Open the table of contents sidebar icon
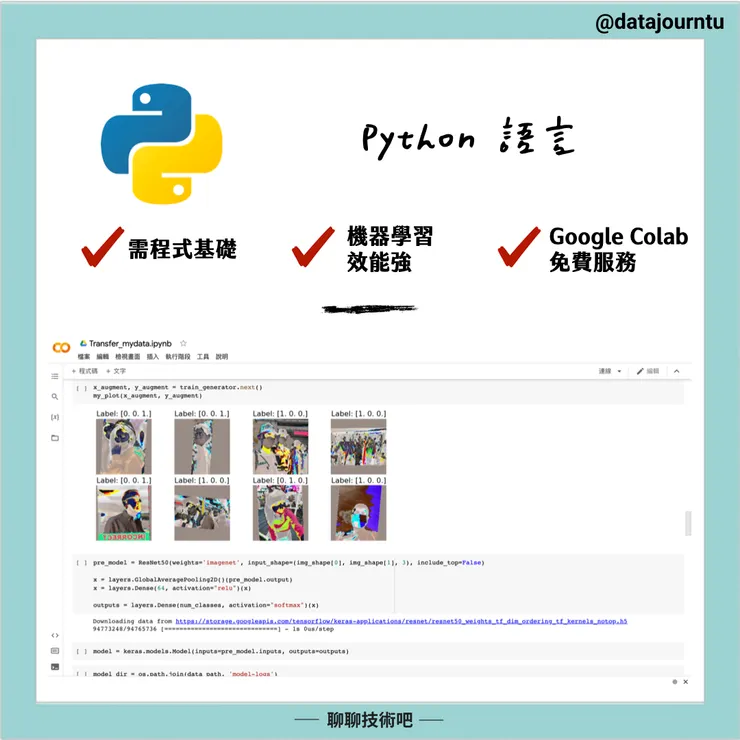 (55, 376)
